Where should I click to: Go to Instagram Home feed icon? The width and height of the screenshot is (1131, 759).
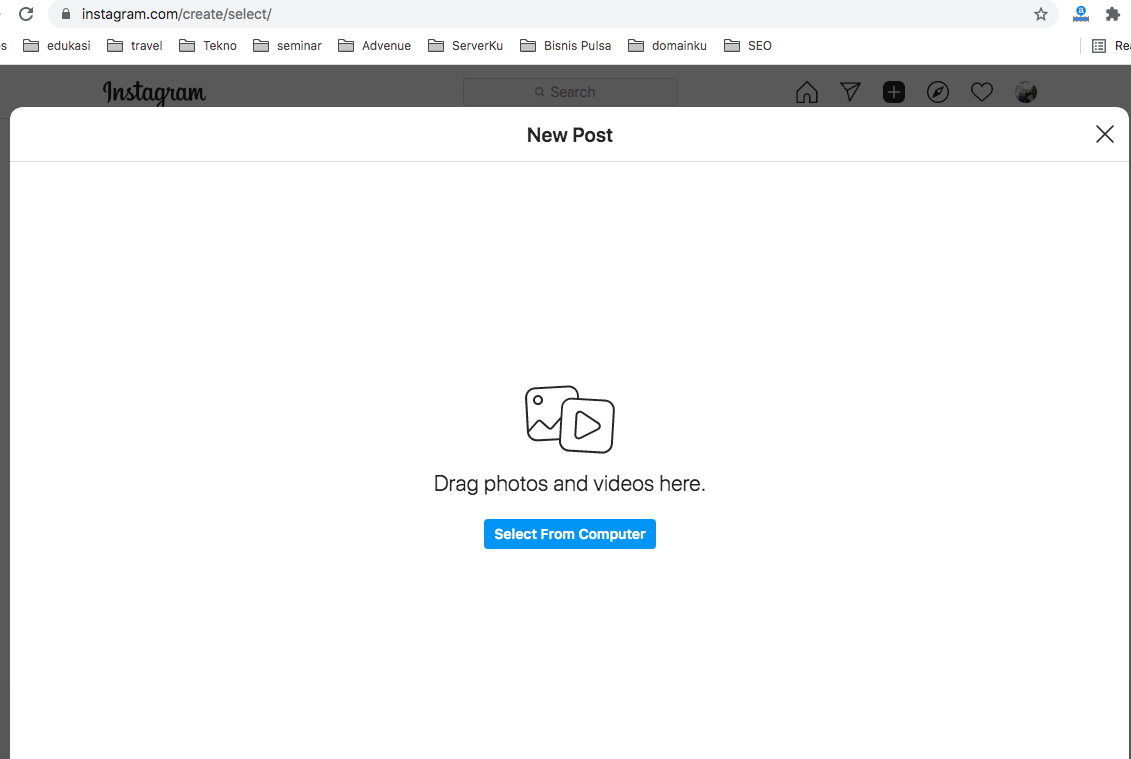pos(806,92)
